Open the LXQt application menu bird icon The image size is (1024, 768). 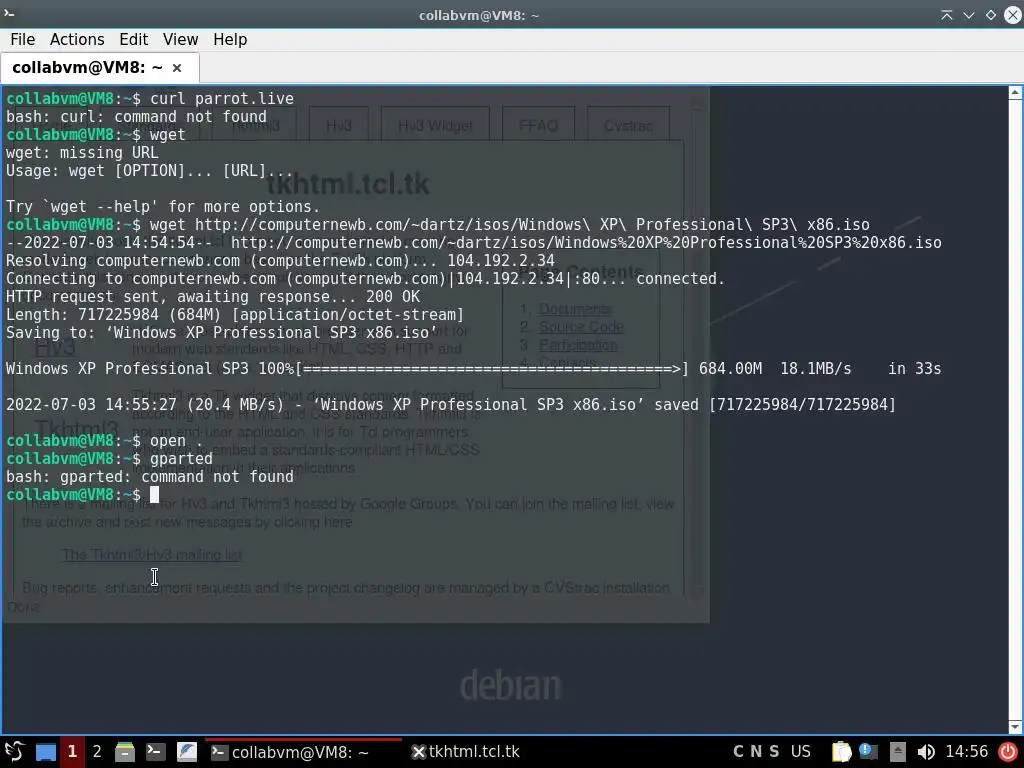point(14,752)
